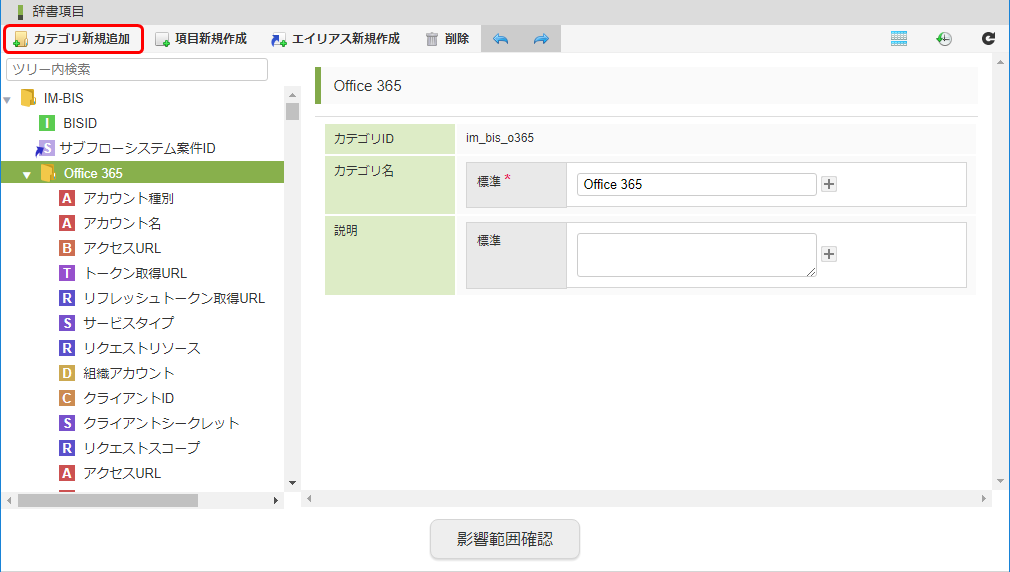Click エイリアス新規作成 in the toolbar
This screenshot has height=572, width=1010.
point(335,39)
